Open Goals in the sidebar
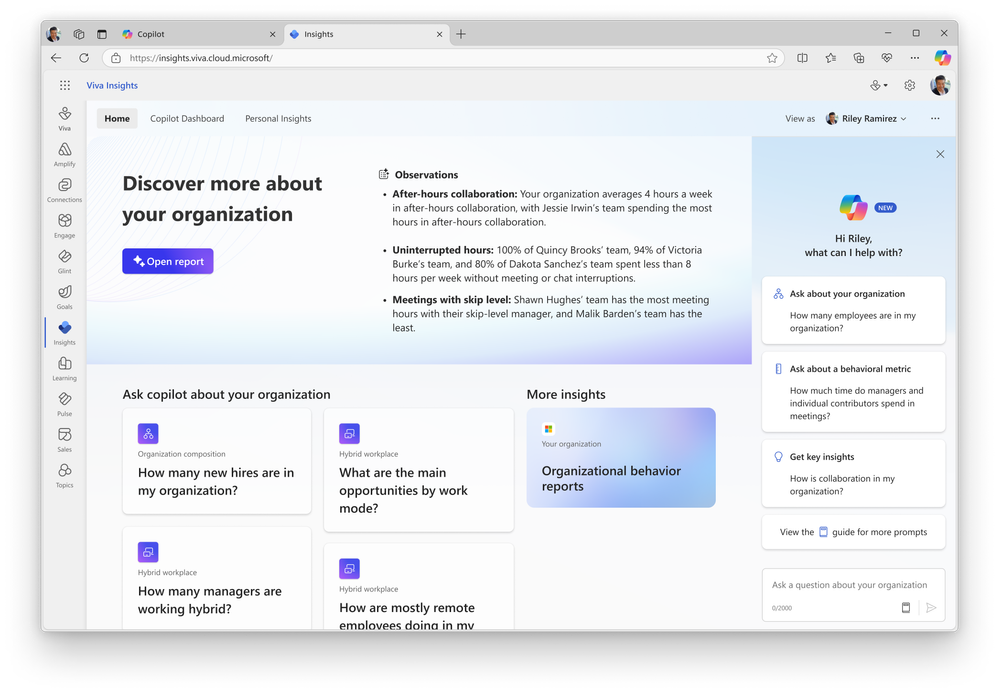The height and width of the screenshot is (693, 999). pos(64,297)
